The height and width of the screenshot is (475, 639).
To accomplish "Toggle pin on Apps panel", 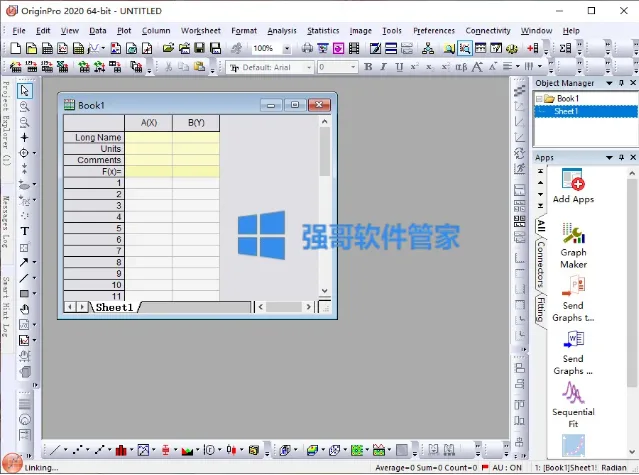I will pos(621,157).
